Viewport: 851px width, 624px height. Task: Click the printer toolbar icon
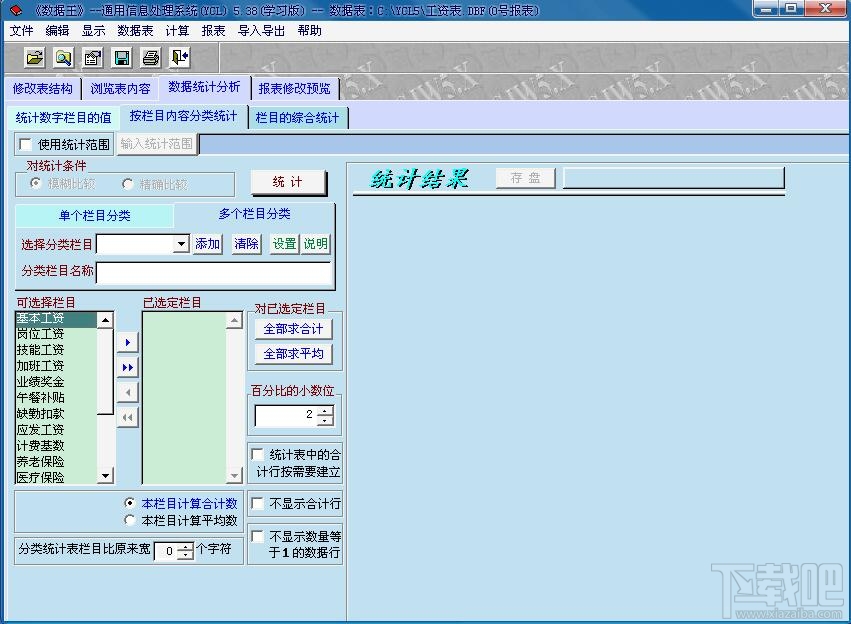pyautogui.click(x=150, y=57)
